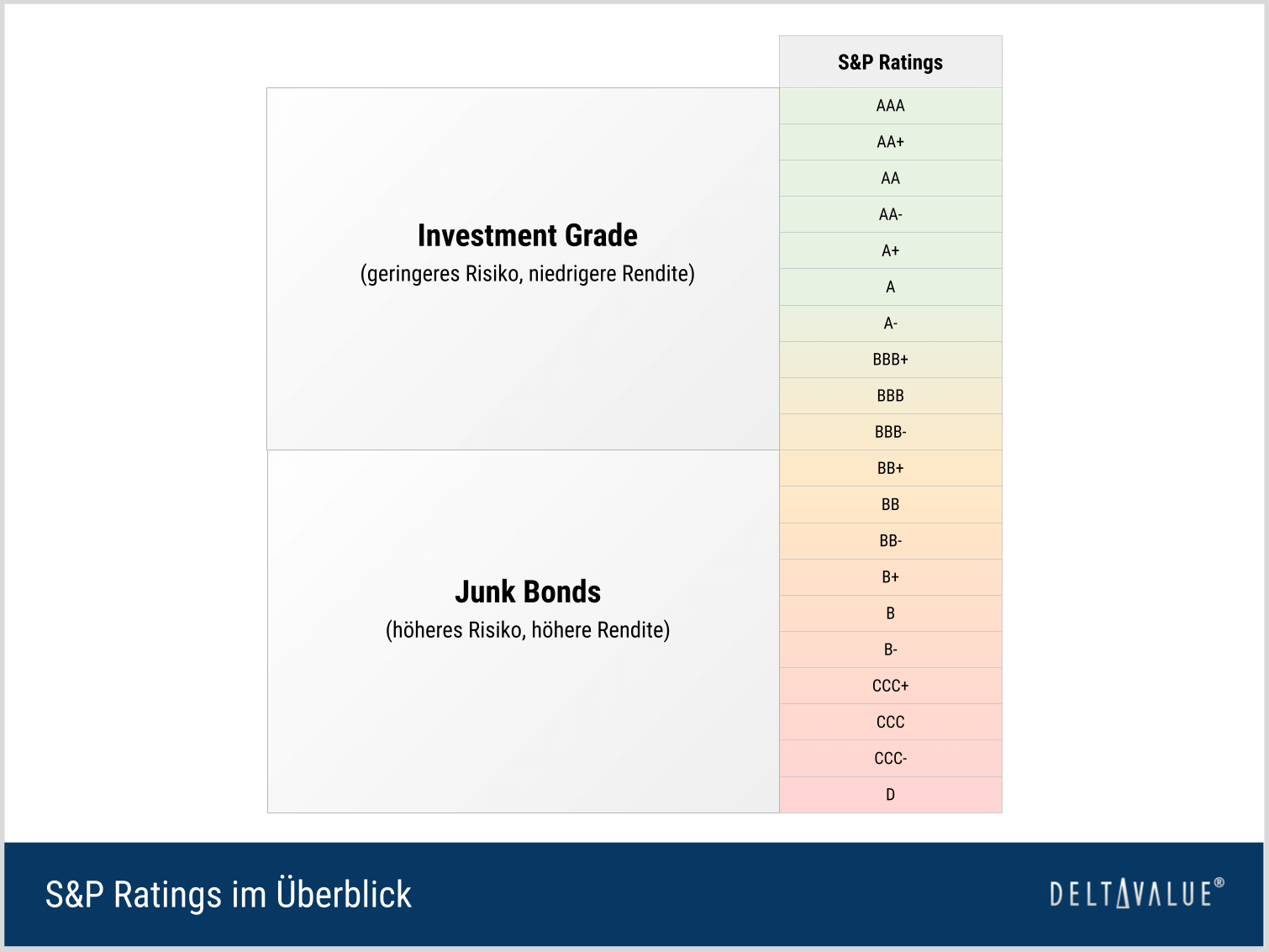This screenshot has height=952, width=1269.
Task: Click the BBB- rating row
Action: (x=891, y=432)
